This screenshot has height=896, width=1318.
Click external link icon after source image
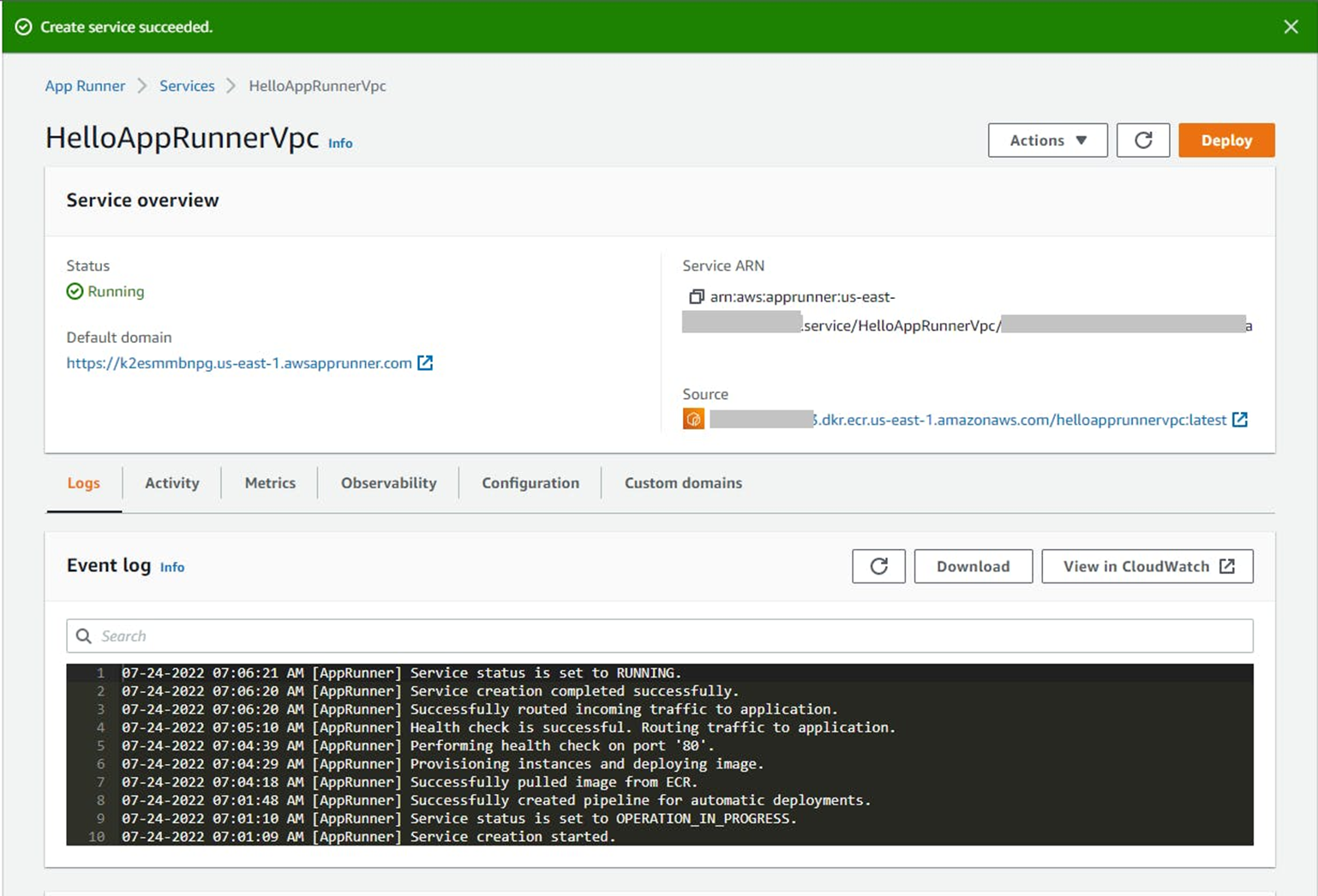[1240, 420]
